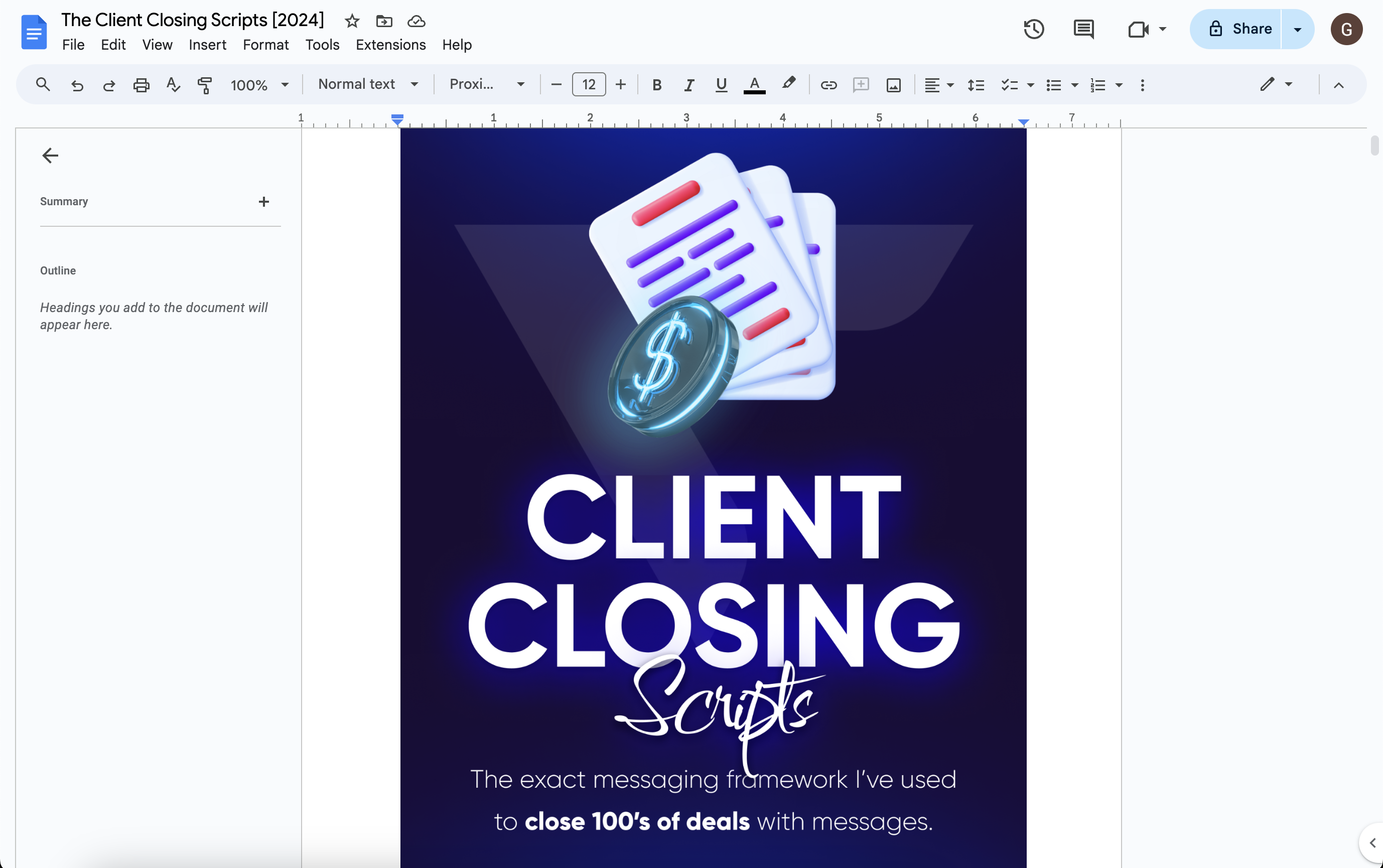Open the Format menu

(266, 45)
